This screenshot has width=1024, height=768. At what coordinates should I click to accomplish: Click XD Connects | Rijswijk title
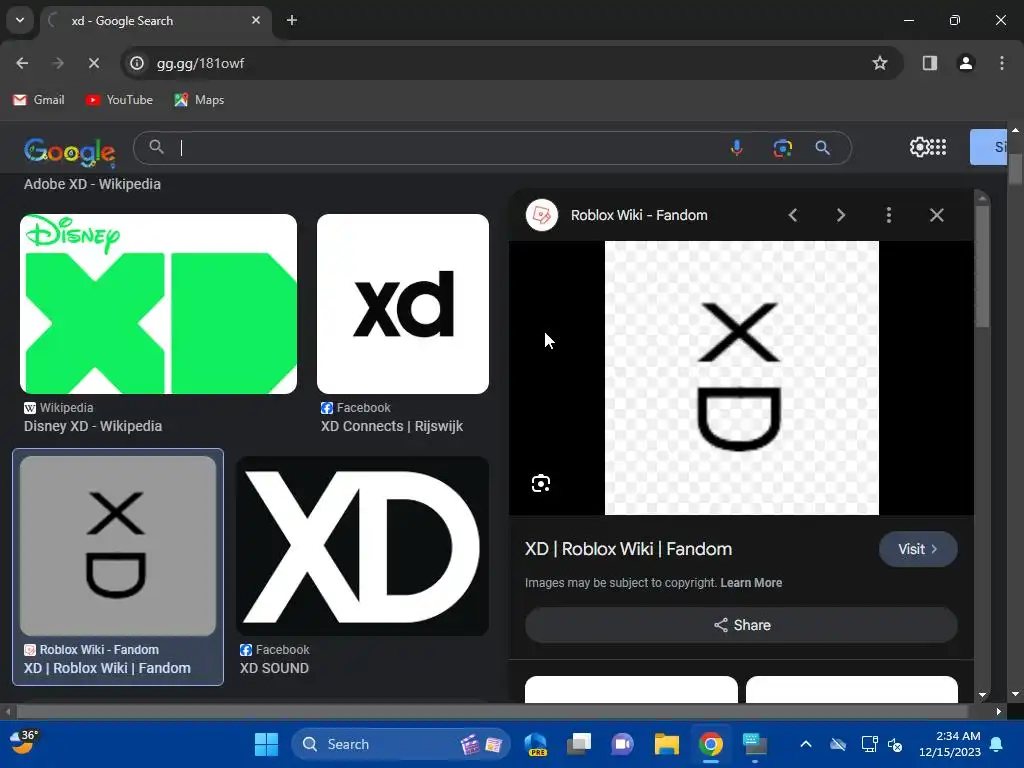tap(392, 426)
